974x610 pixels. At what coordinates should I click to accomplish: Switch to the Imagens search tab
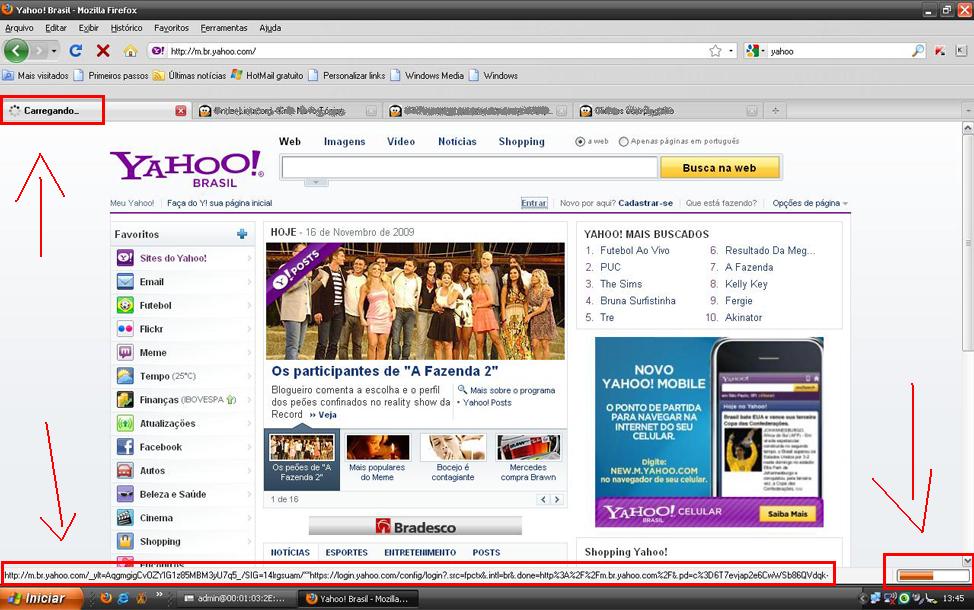[344, 142]
